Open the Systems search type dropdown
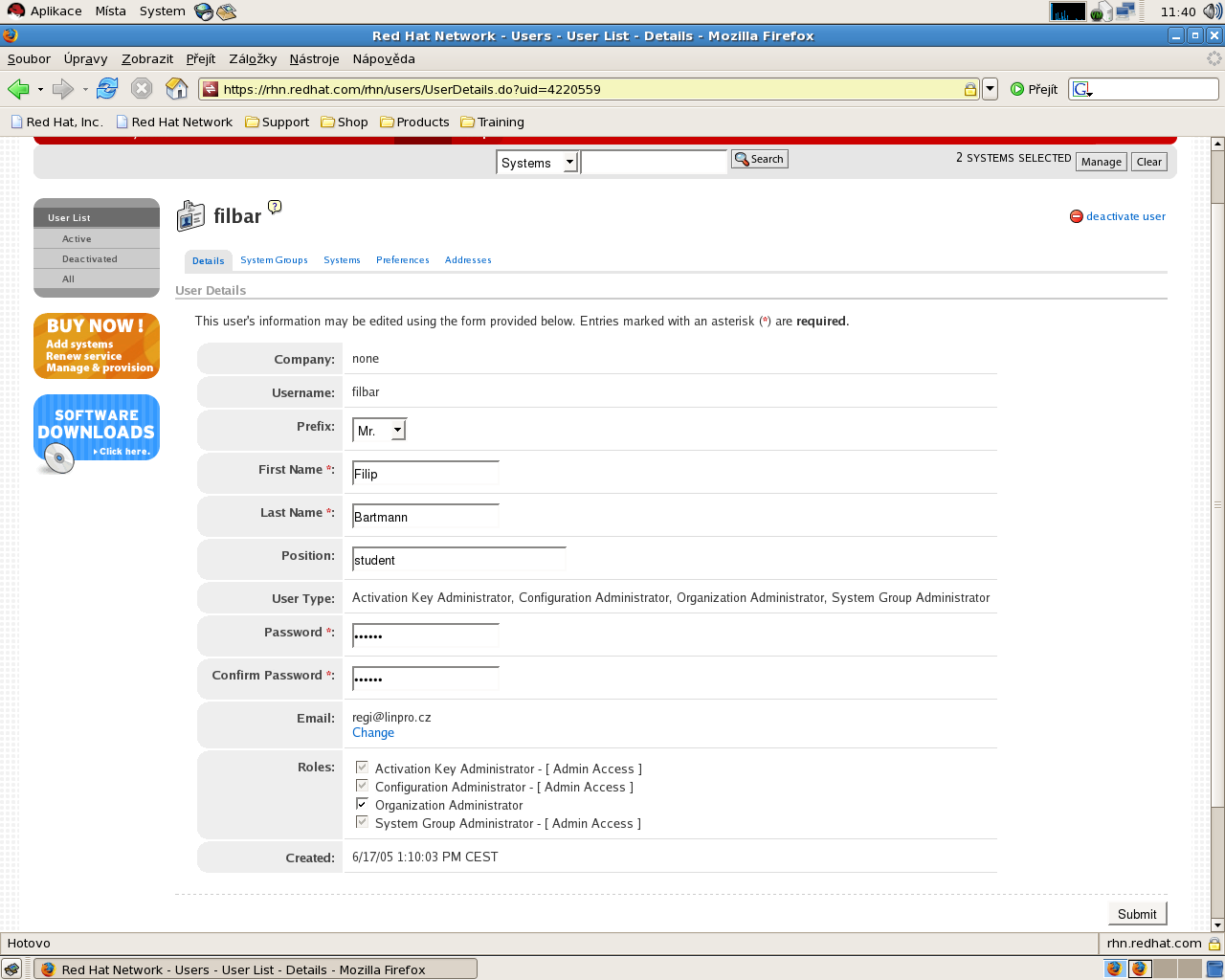 [537, 163]
